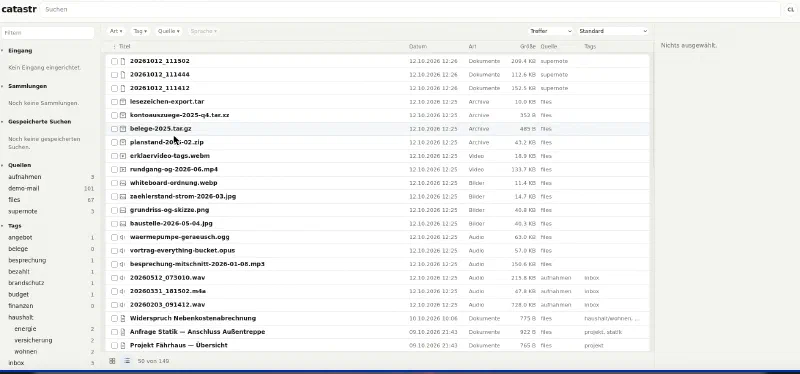The image size is (800, 374).
Task: Click the archive icon of kontoauszuege-2025-q4.tar.xz
Action: [122, 115]
